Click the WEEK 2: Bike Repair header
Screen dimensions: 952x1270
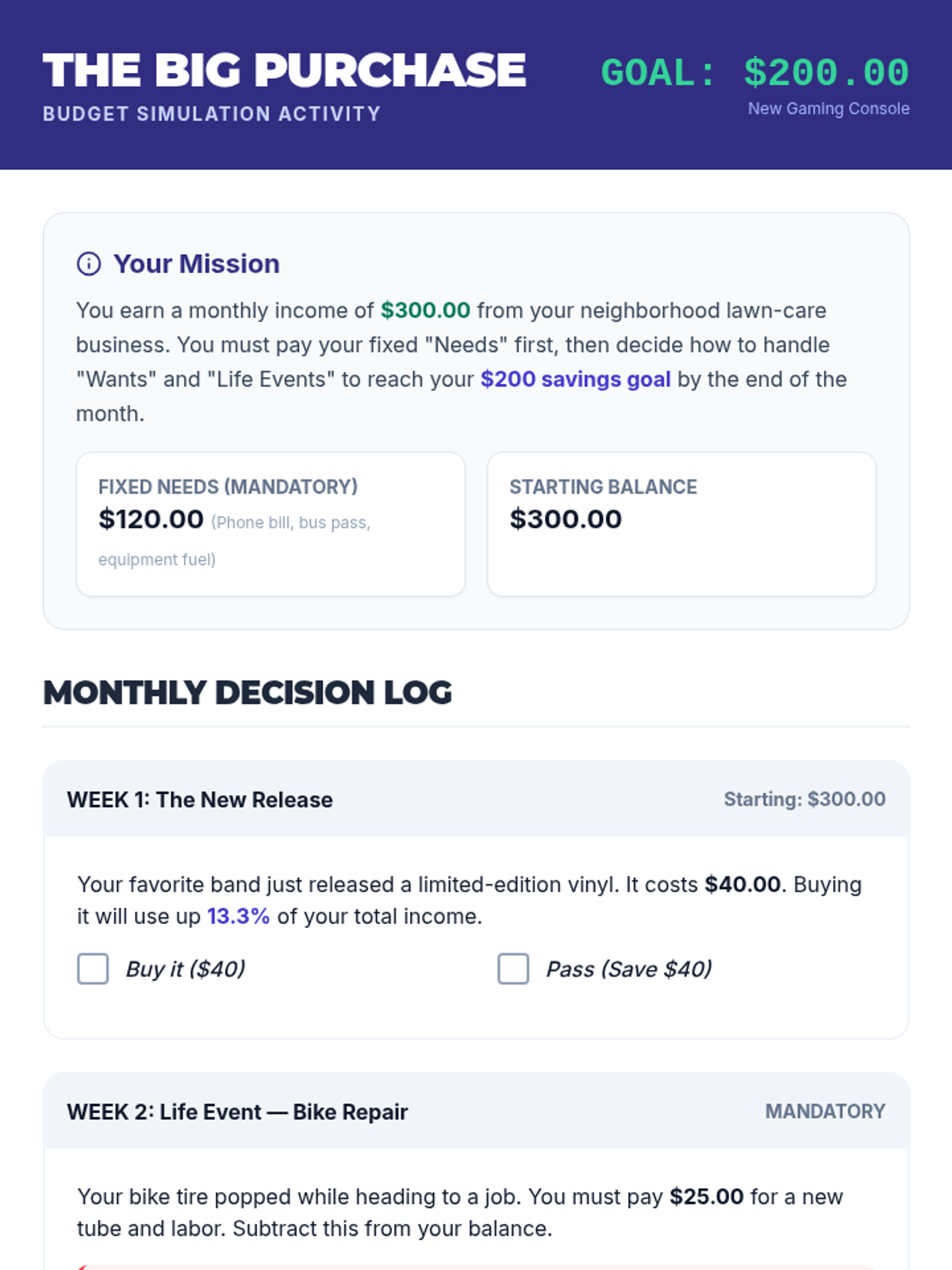point(237,1111)
